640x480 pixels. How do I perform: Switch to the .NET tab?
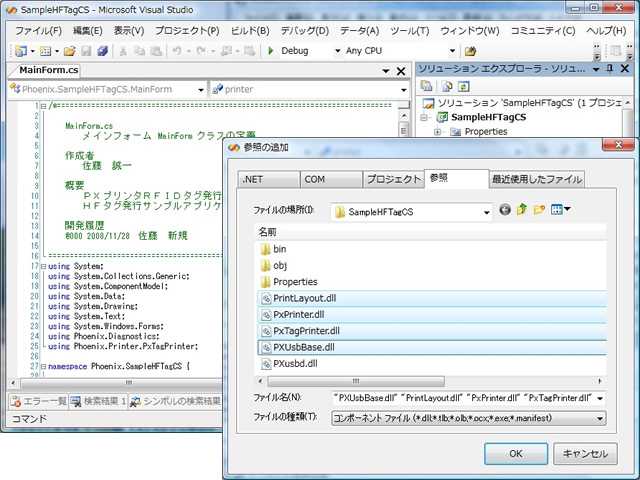pyautogui.click(x=269, y=179)
